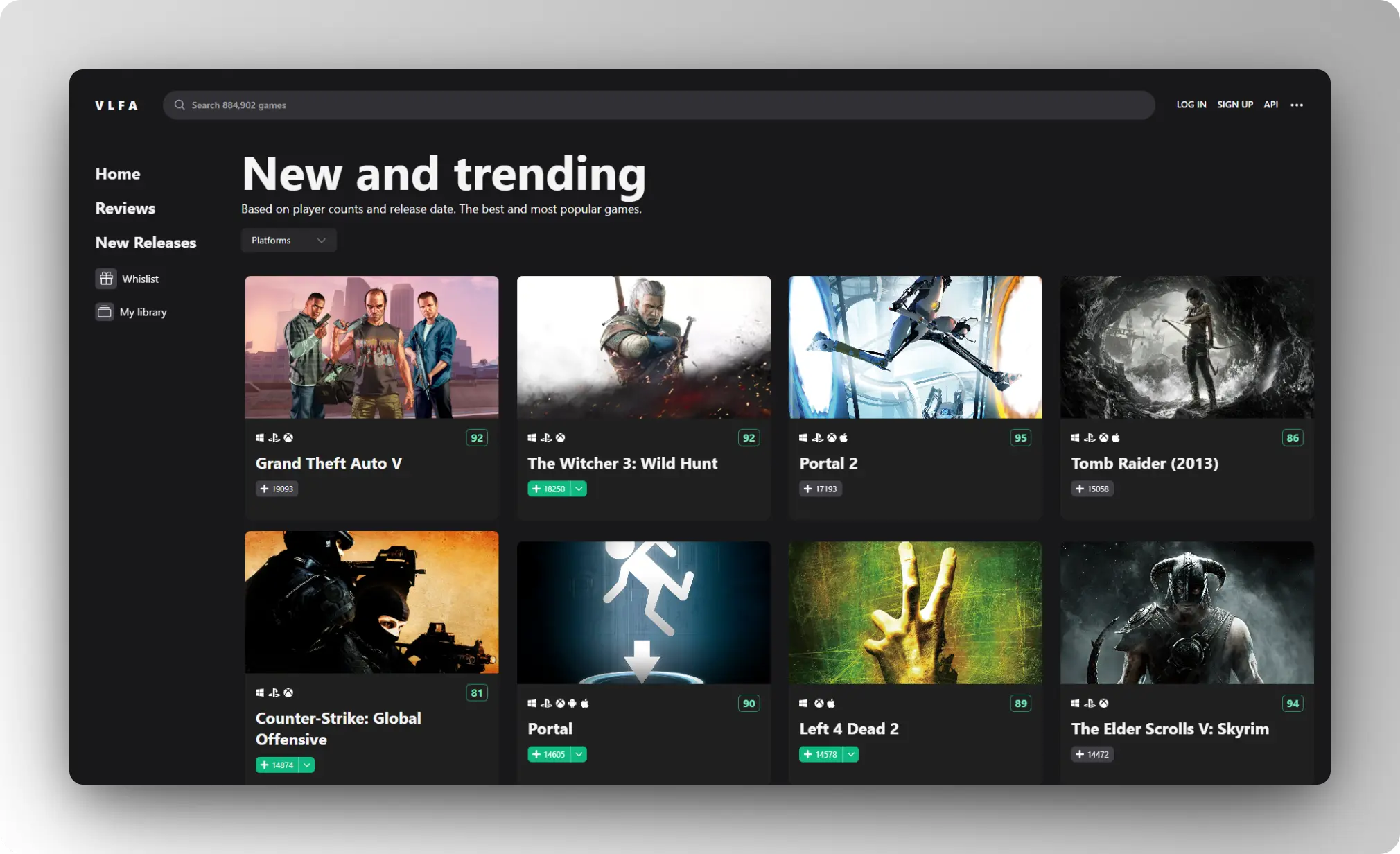
Task: Click the 86 score badge on Tomb Raider
Action: point(1293,437)
